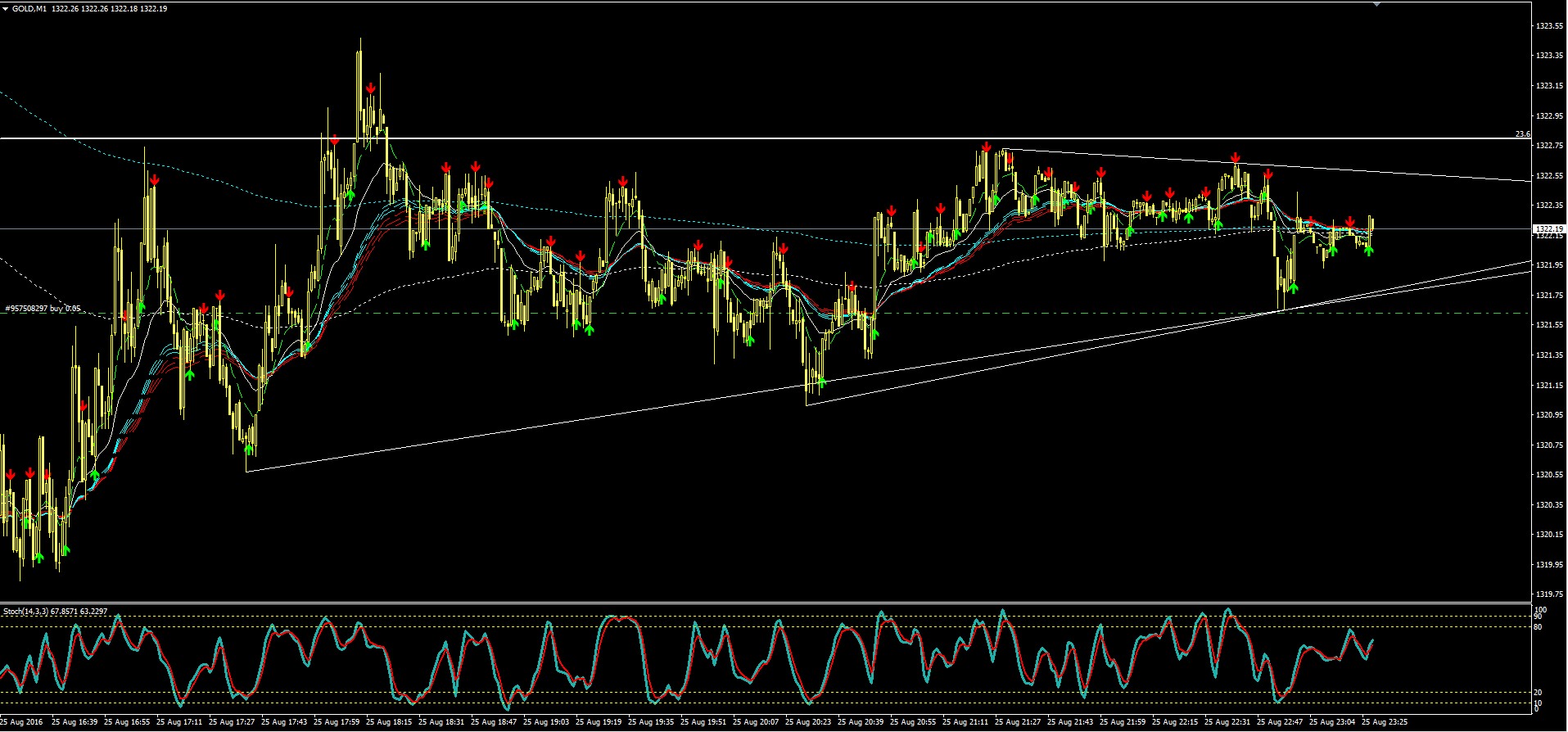
Task: Click the gray chart shift marker on top edge
Action: [1376, 4]
